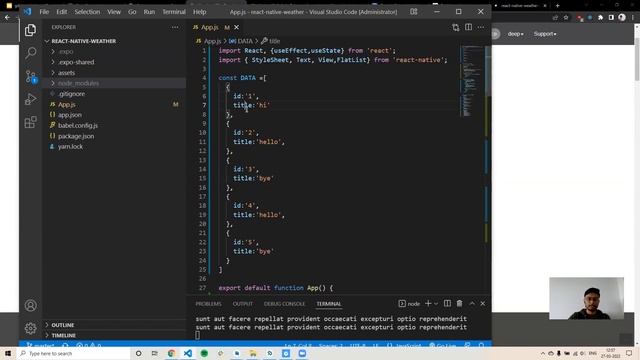Open the View menu
The height and width of the screenshot is (360, 640).
[114, 12]
